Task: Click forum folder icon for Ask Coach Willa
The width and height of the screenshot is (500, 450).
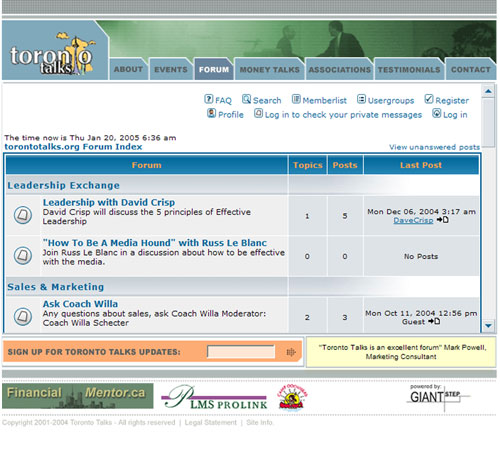Action: click(x=23, y=316)
